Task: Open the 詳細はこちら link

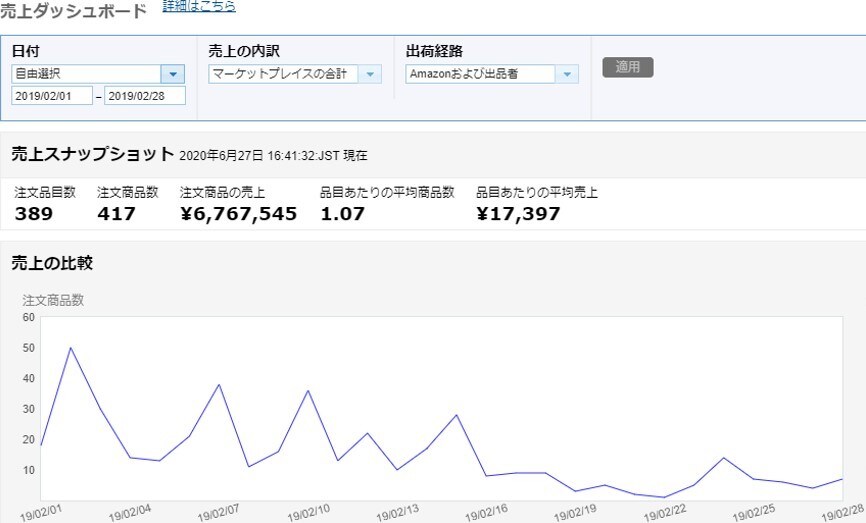Action: pos(199,6)
